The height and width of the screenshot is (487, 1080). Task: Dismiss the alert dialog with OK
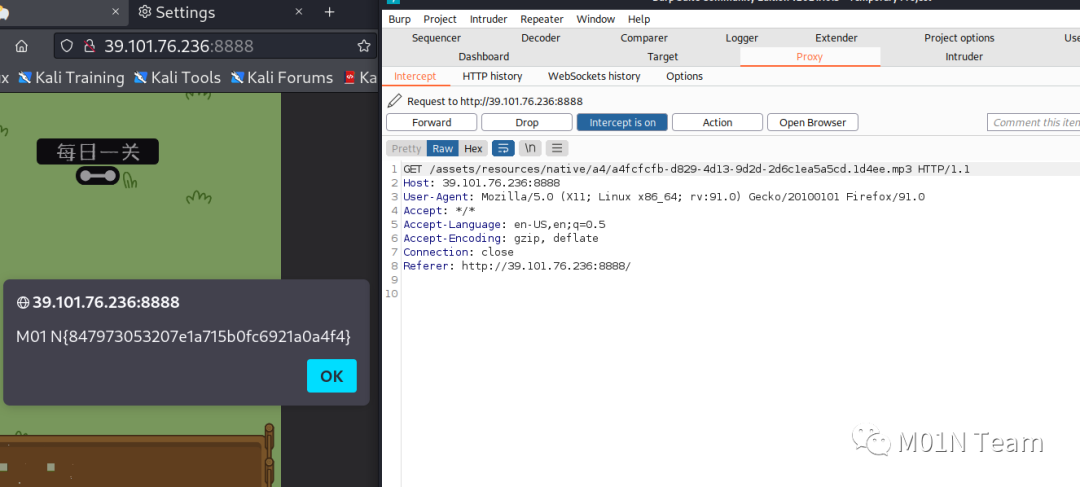coord(331,375)
